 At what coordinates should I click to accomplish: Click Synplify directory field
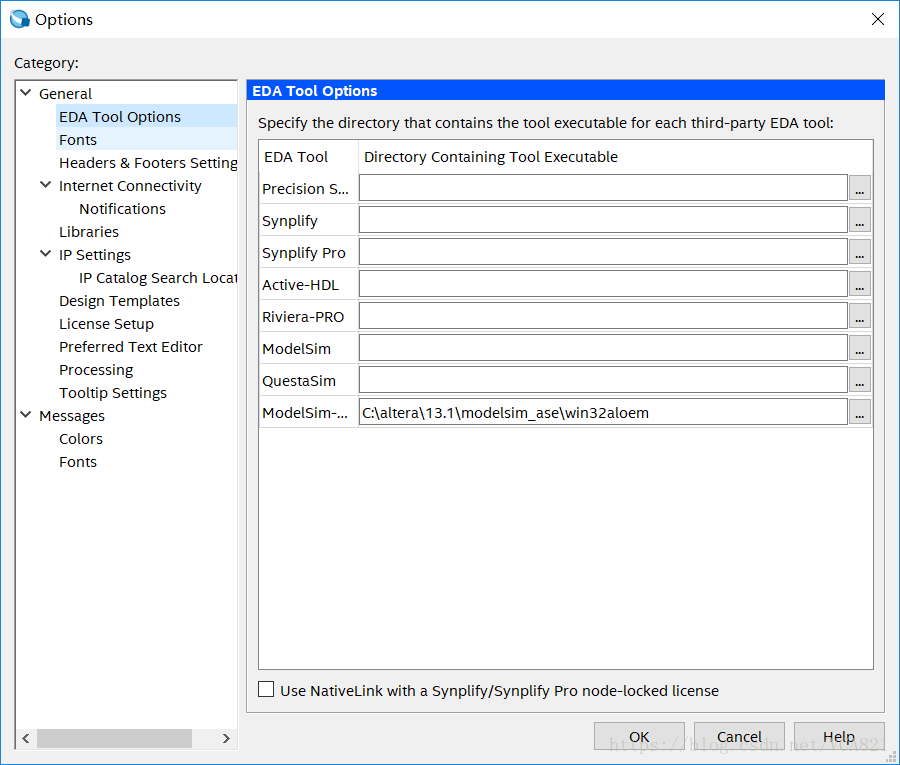pyautogui.click(x=603, y=220)
